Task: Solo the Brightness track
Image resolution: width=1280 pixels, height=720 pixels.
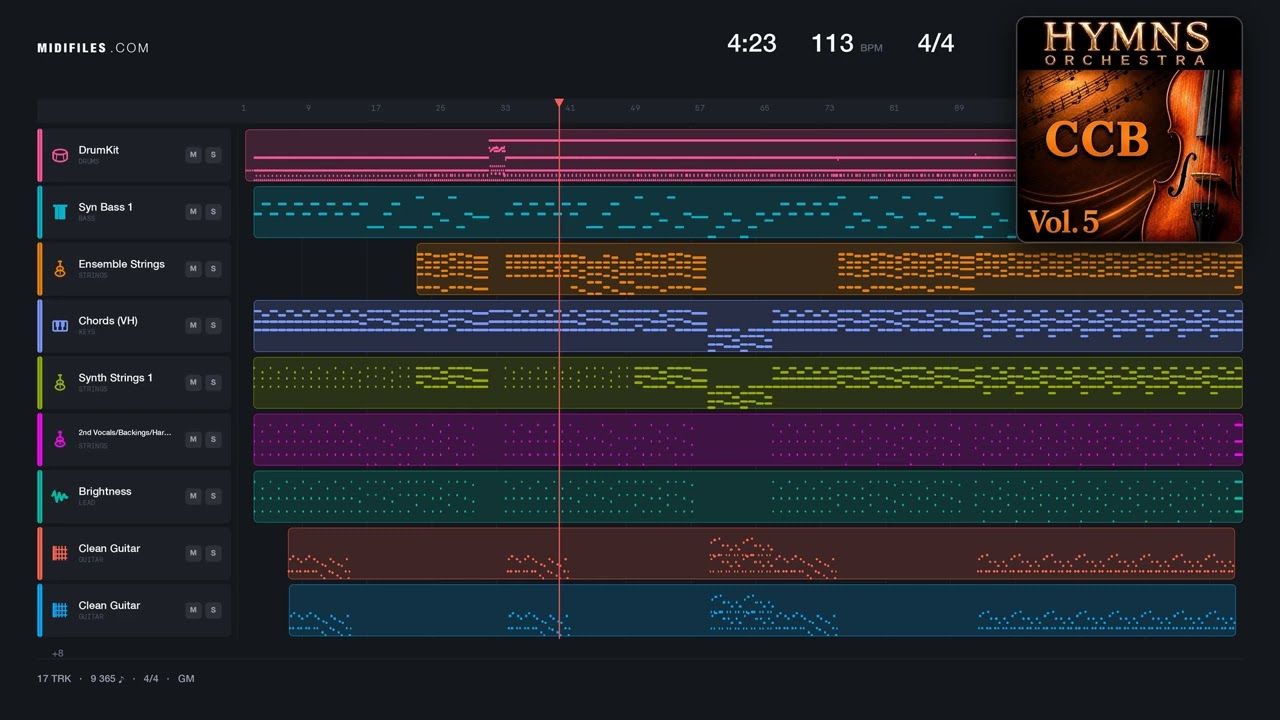Action: tap(213, 497)
